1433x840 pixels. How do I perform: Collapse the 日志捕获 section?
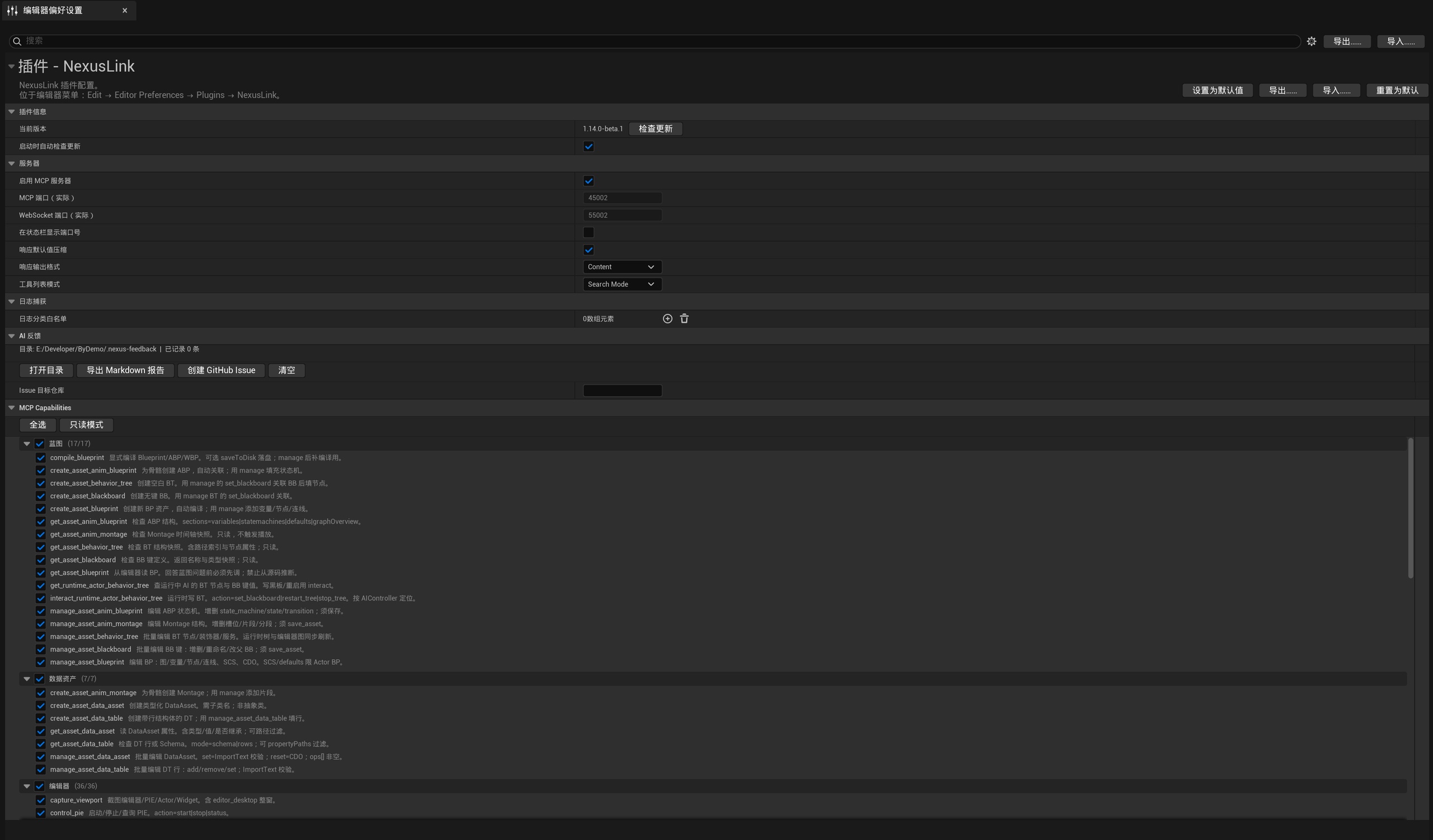pyautogui.click(x=11, y=302)
